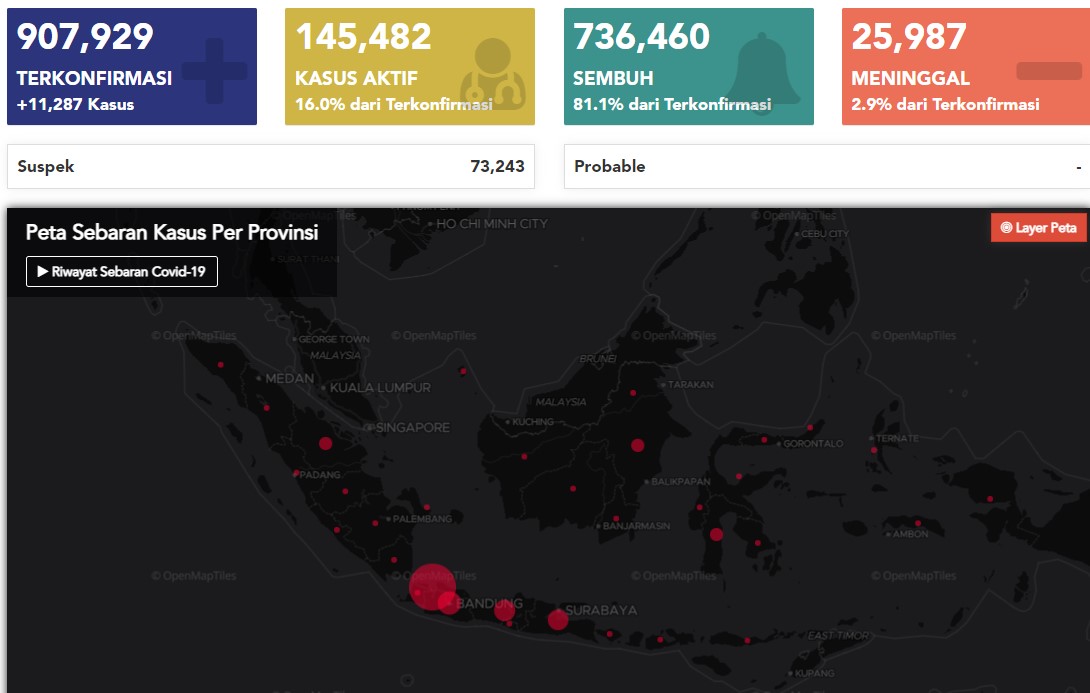The width and height of the screenshot is (1090, 693).
Task: Click the +11,287 Kasus daily increase text
Action: click(x=75, y=104)
